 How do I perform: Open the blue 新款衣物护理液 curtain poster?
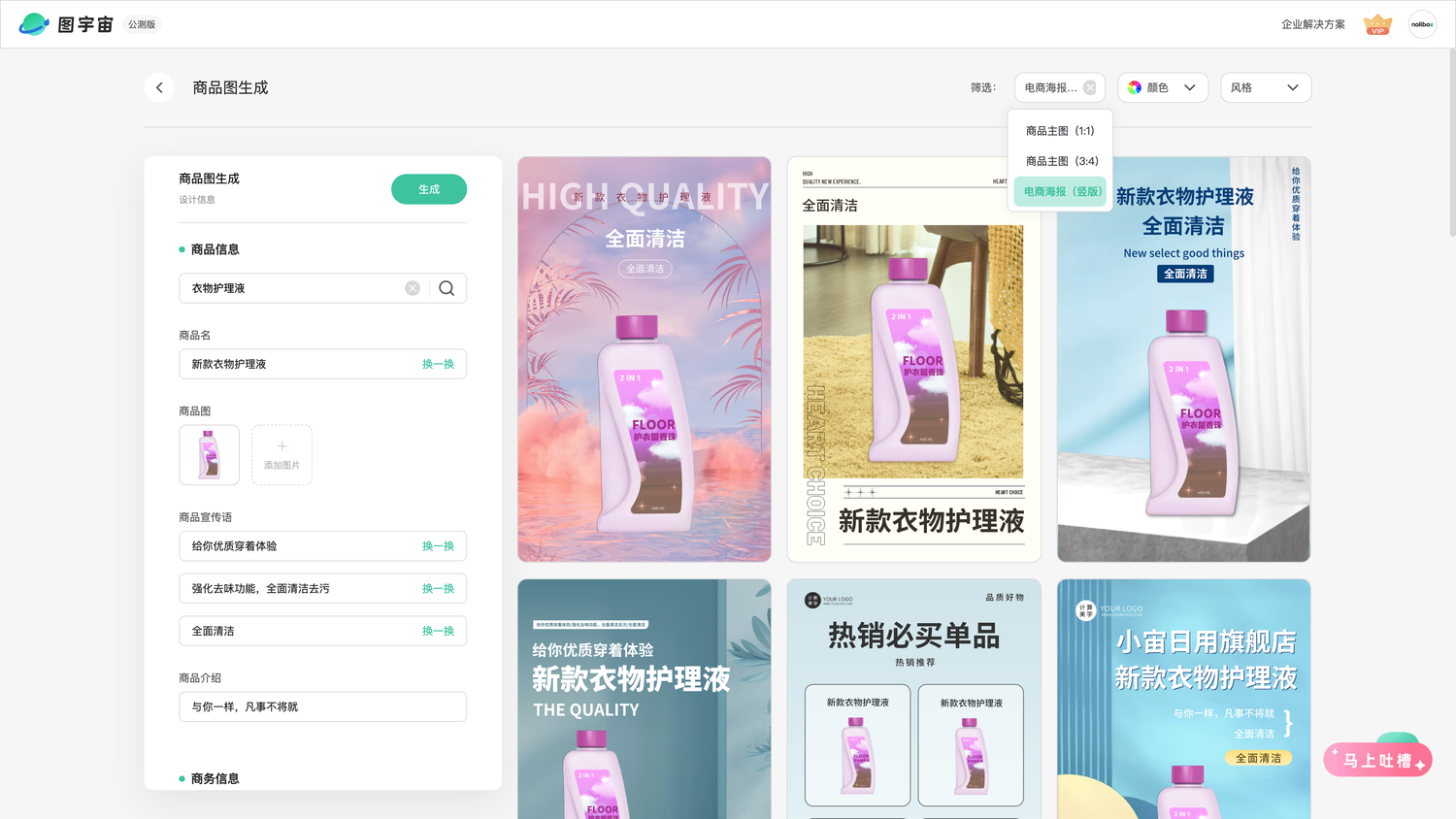tap(1183, 359)
